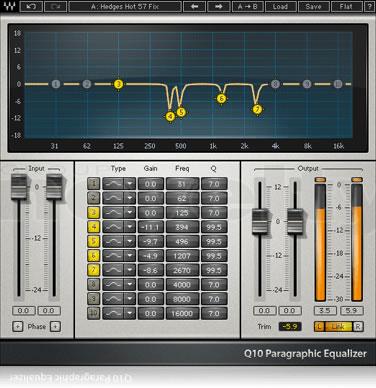Viewport: 376px width, 388px height.
Task: Select band 4 node on EQ graph
Action: pos(170,116)
